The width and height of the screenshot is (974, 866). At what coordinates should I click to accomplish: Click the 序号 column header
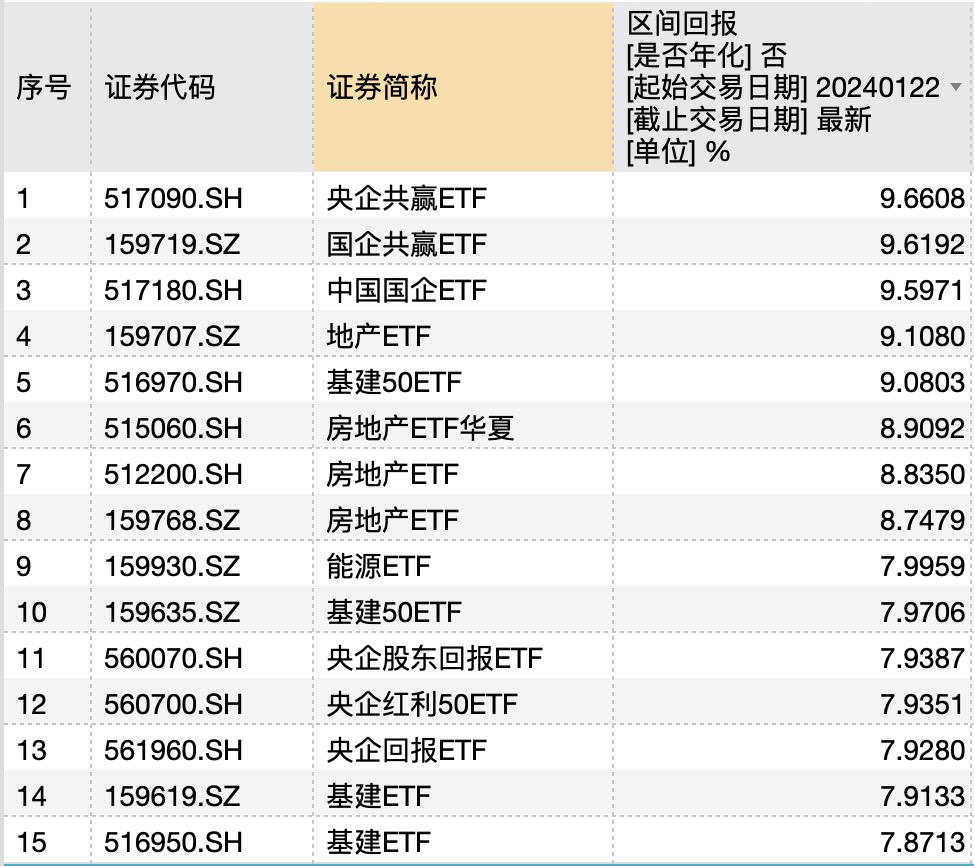[x=43, y=88]
